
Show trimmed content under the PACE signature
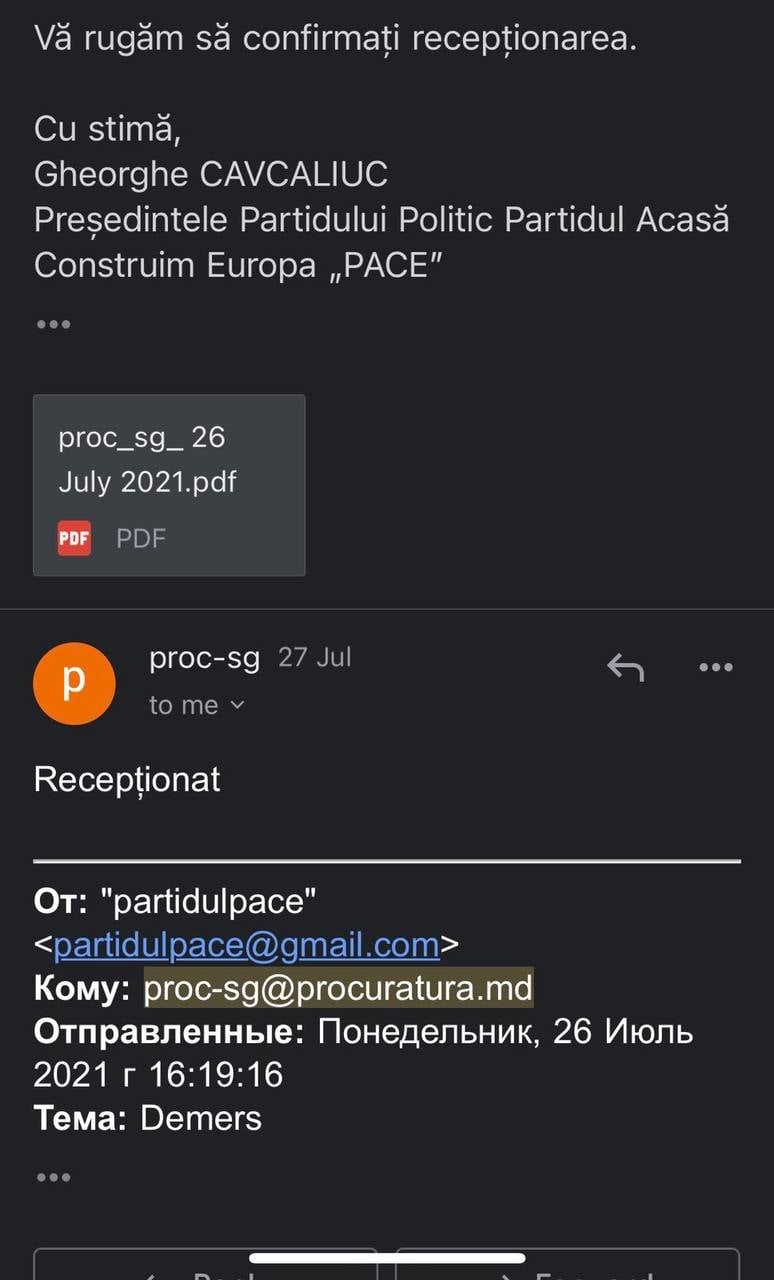click(x=53, y=325)
